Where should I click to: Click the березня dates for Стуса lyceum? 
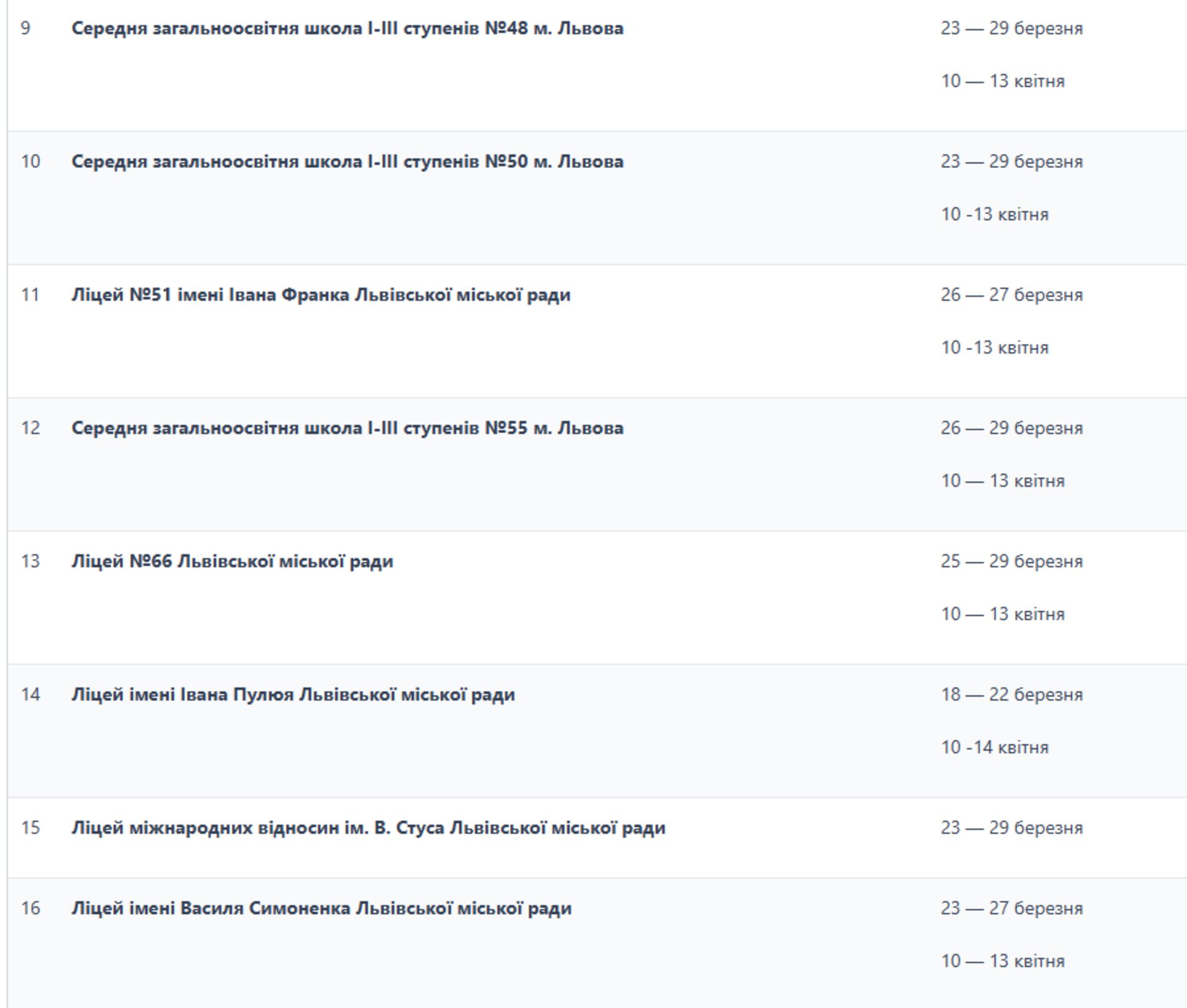click(x=1011, y=828)
